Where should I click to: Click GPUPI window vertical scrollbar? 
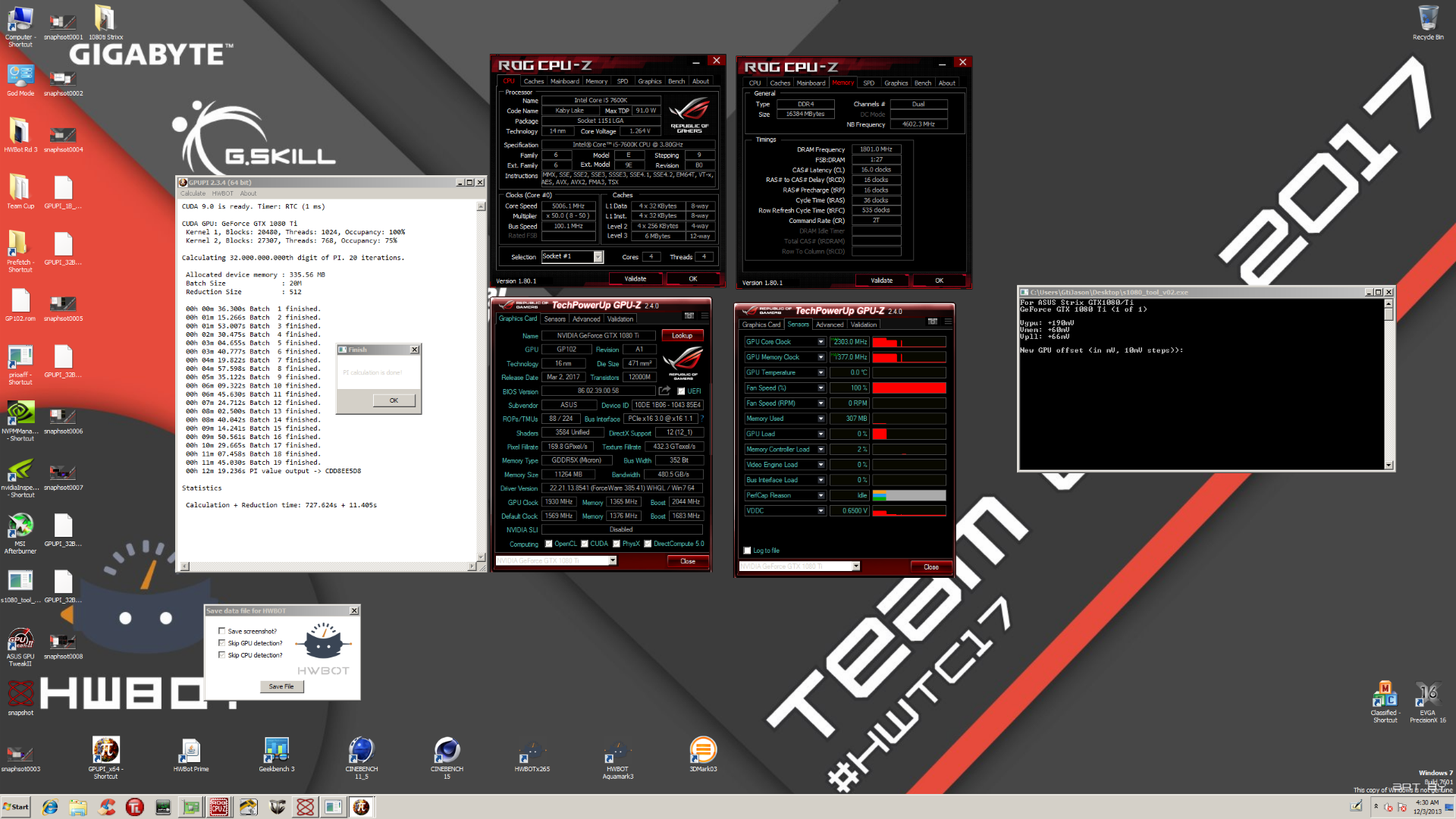point(481,382)
